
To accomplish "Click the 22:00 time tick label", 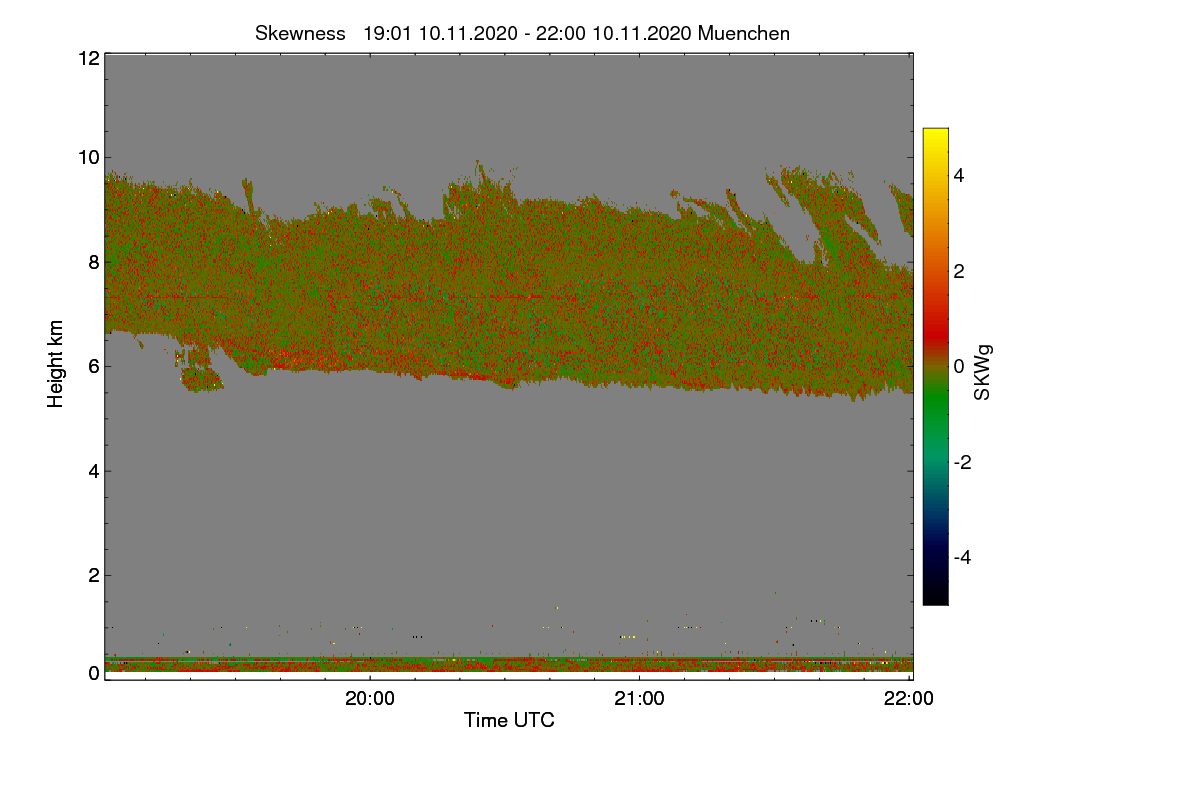I will coord(909,699).
